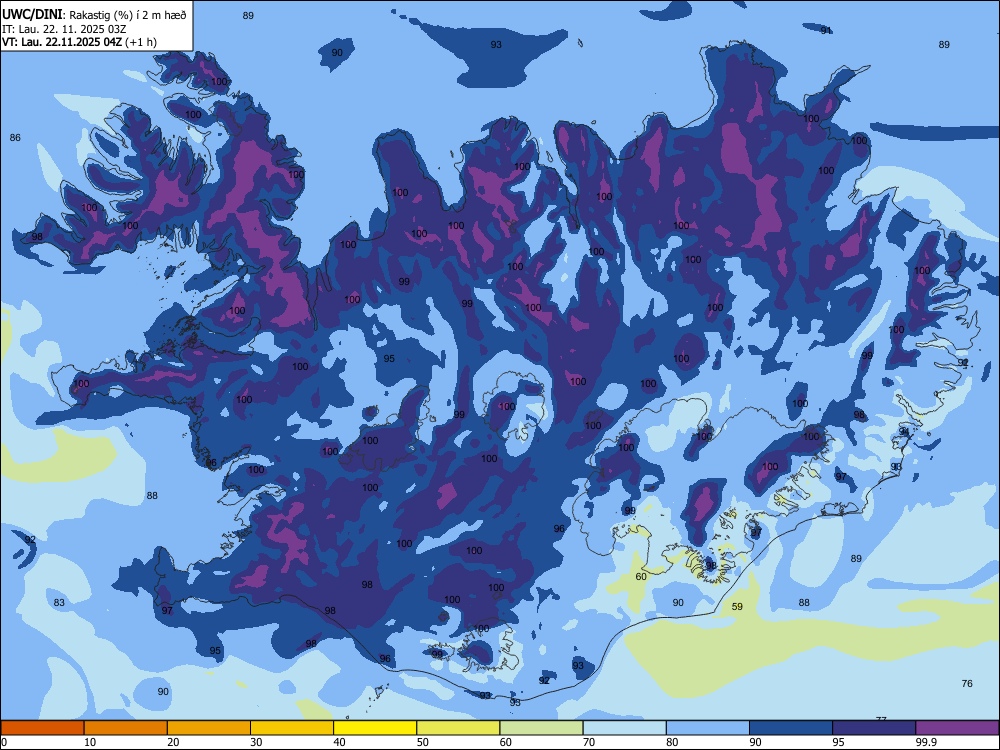1000x750 pixels.
Task: Pick the pale yellow 50–60 legend swatch
Action: point(459,728)
